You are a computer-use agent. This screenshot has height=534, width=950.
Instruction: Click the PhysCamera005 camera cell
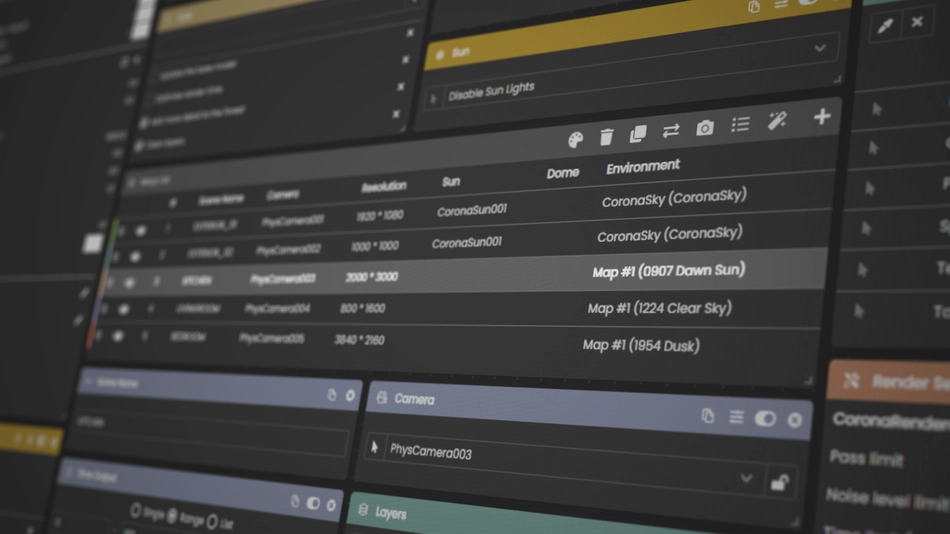[x=271, y=338]
